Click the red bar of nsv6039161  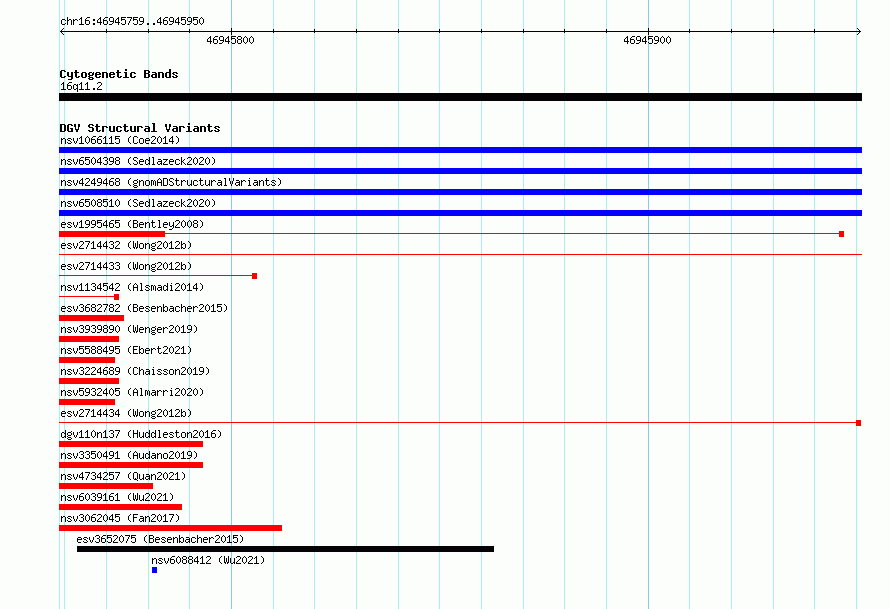click(x=120, y=507)
